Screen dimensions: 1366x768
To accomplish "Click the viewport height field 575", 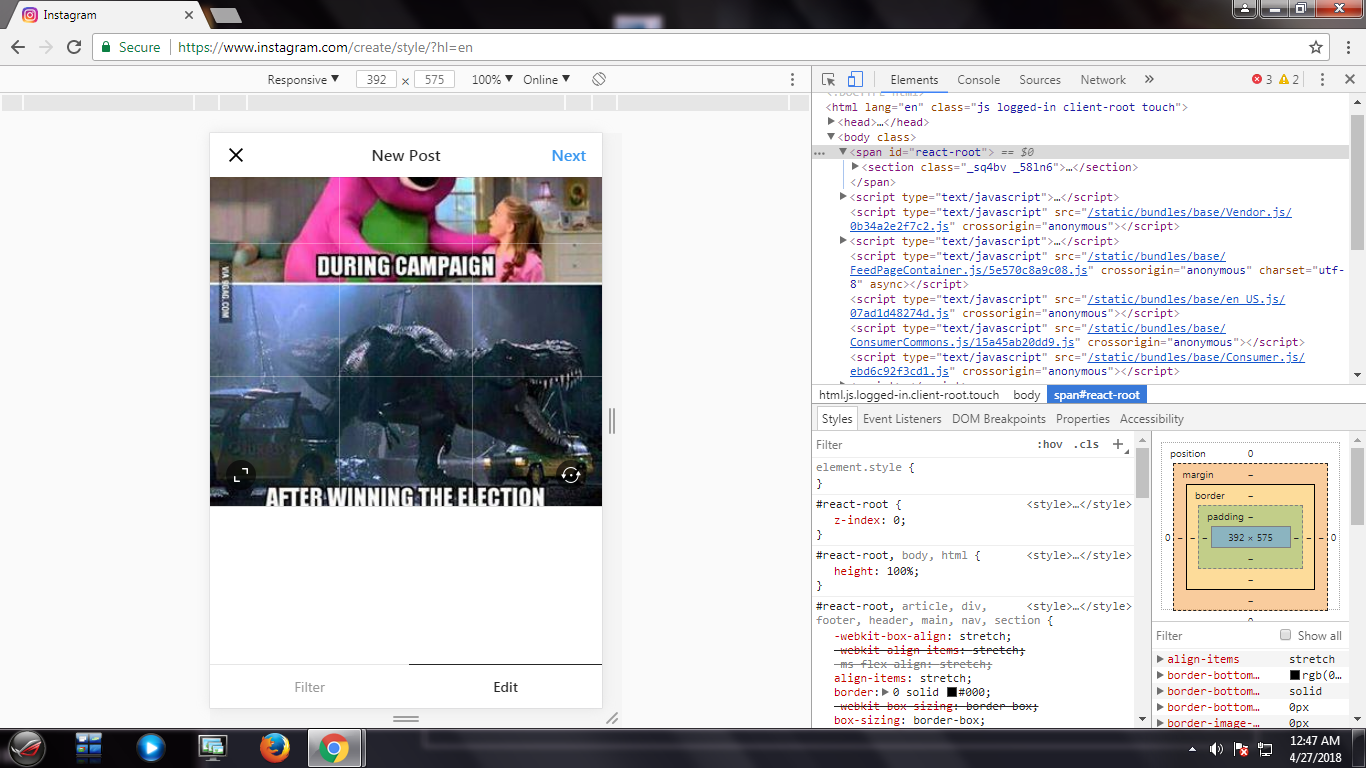I will point(434,80).
